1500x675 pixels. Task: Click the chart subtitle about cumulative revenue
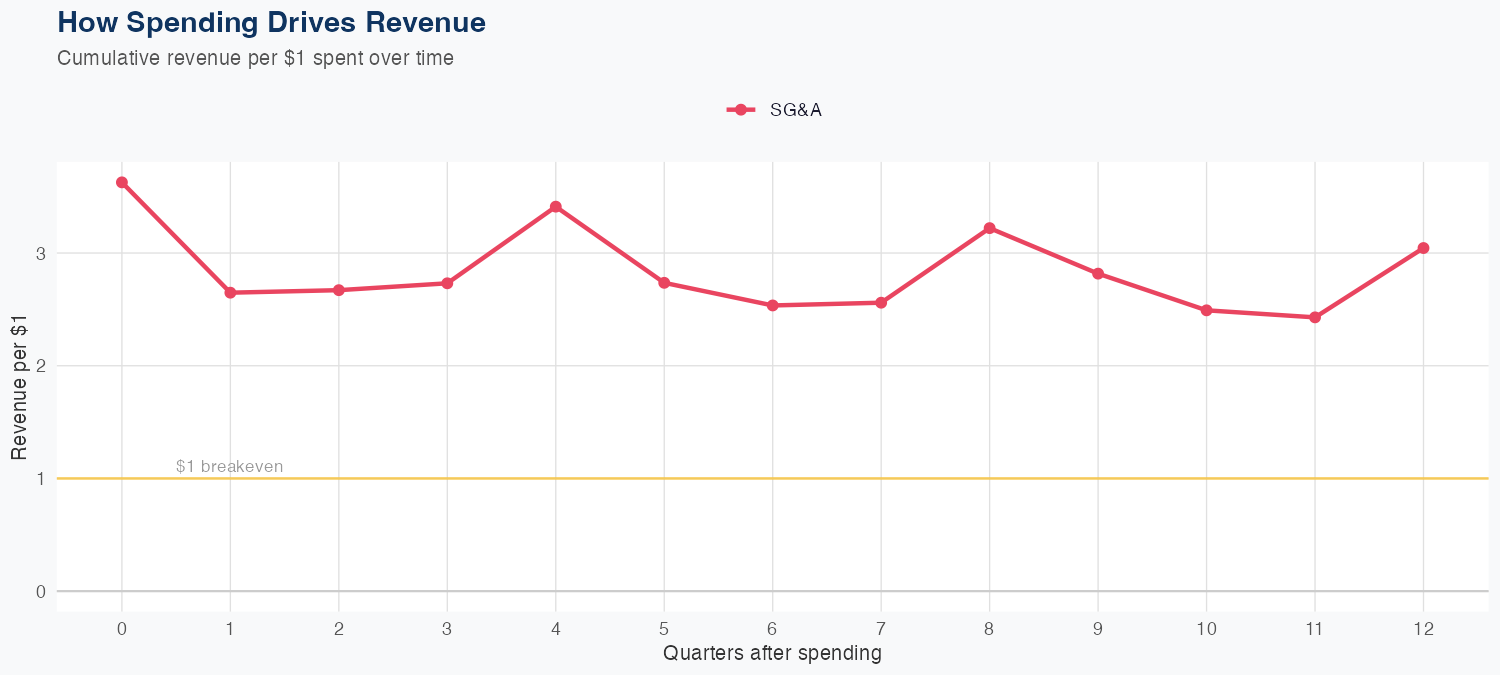255,58
